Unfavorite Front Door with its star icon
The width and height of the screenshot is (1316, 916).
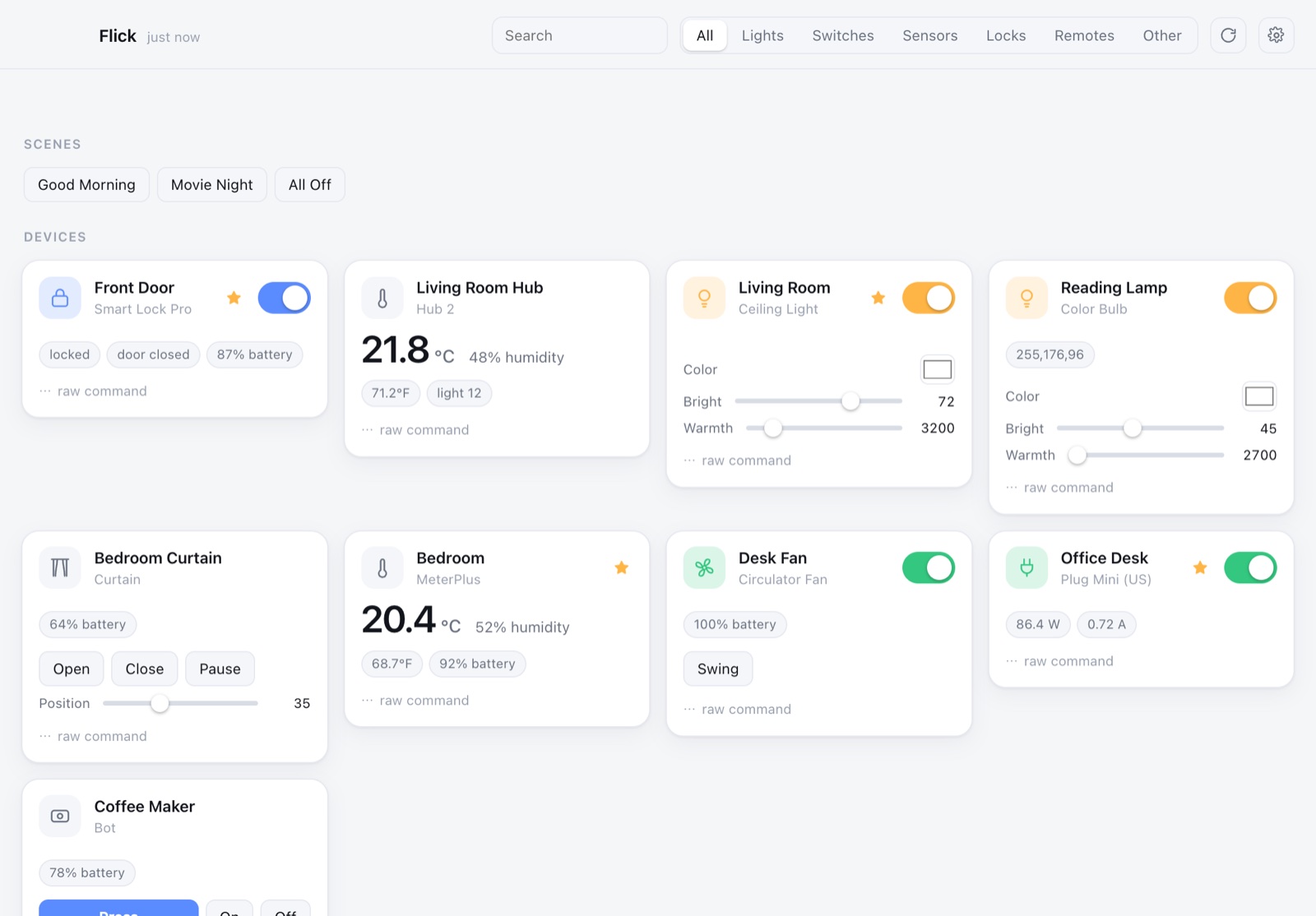click(234, 298)
